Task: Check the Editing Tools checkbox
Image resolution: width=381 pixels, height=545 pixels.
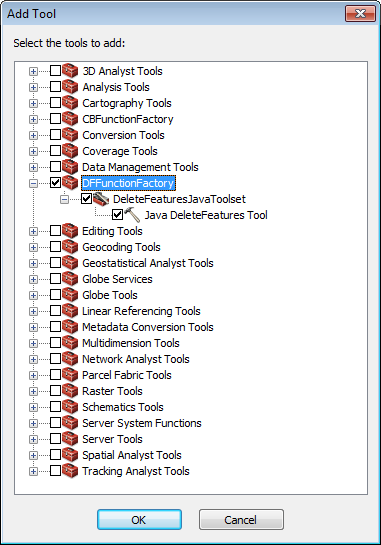Action: [x=56, y=230]
